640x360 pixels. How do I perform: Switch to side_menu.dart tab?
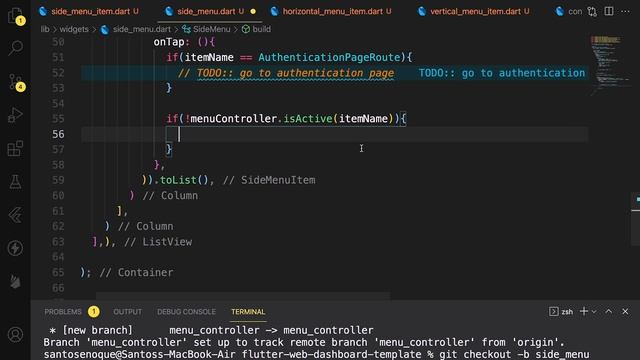coord(210,11)
